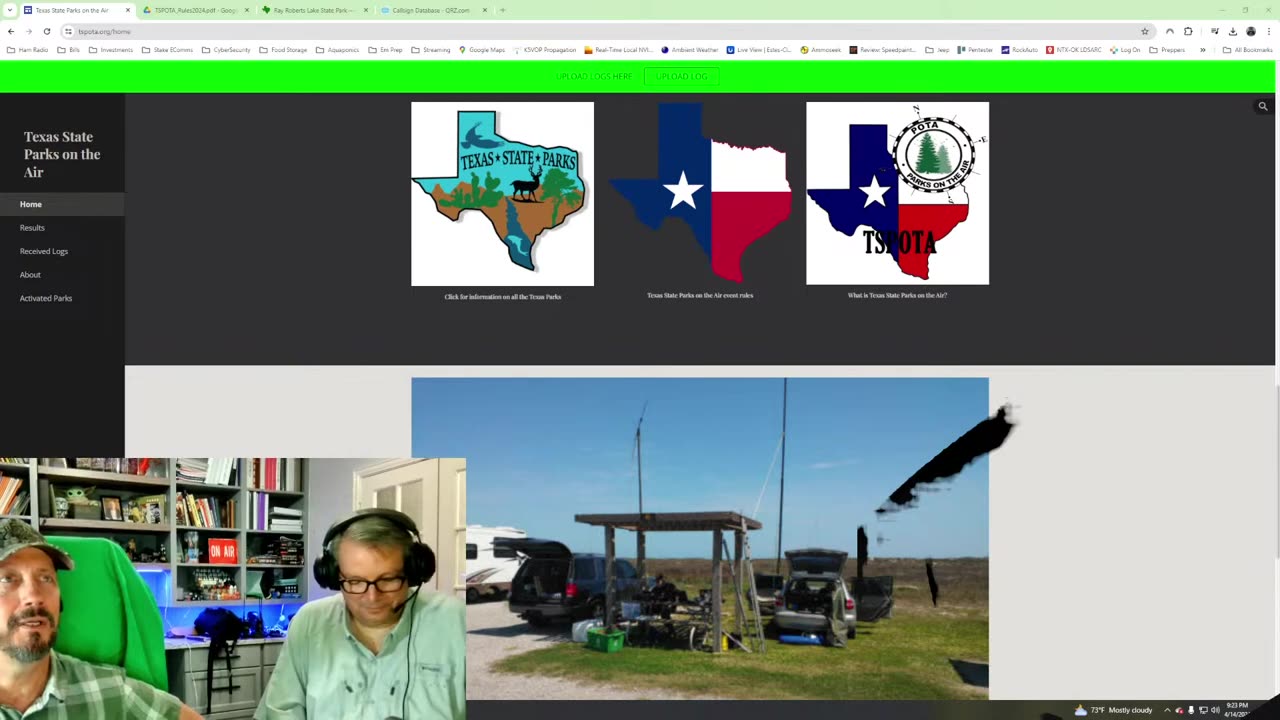Screen dimensions: 1280x720
Task: Click the Texas State Parks logo image
Action: [502, 193]
